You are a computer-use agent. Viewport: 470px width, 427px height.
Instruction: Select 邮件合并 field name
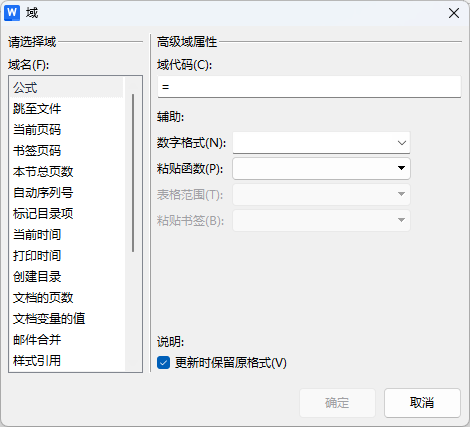tap(67, 340)
